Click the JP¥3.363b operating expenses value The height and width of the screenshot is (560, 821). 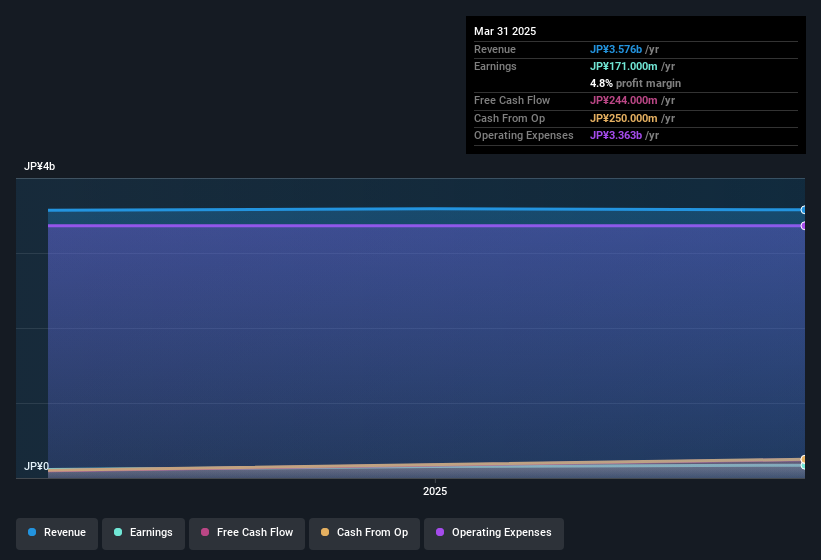[616, 135]
